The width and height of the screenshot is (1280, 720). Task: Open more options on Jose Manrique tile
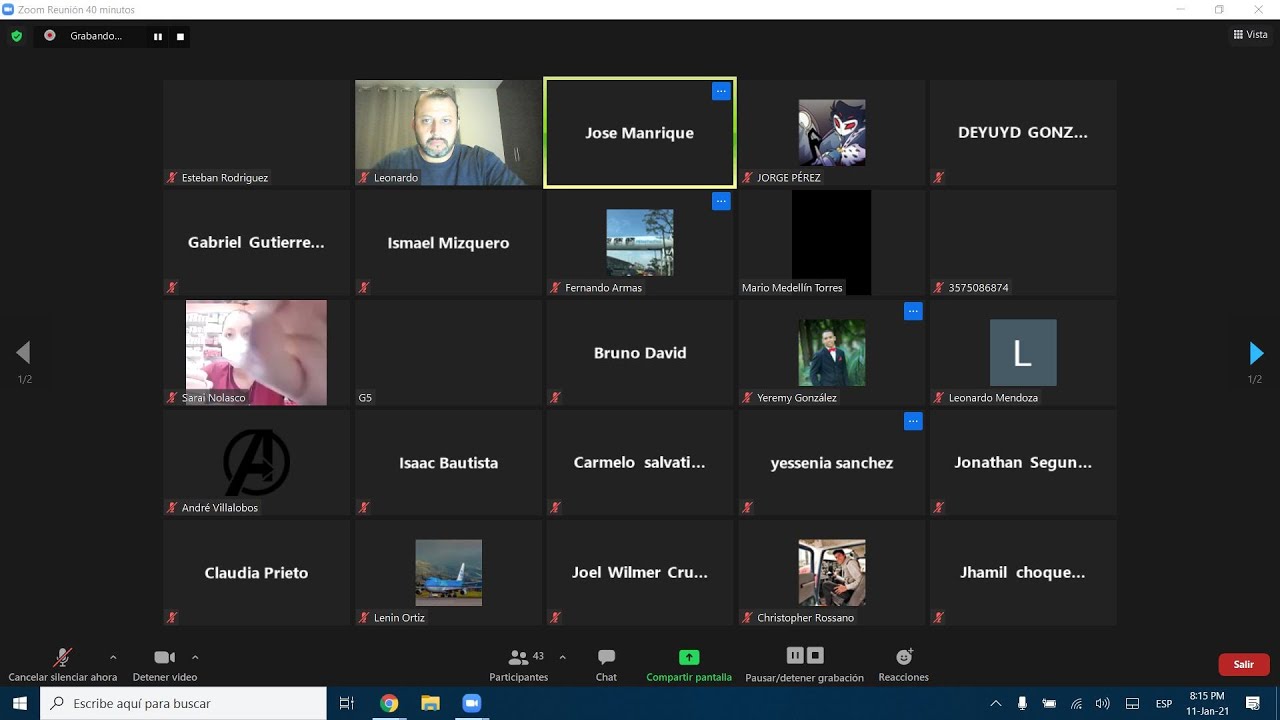click(x=721, y=91)
